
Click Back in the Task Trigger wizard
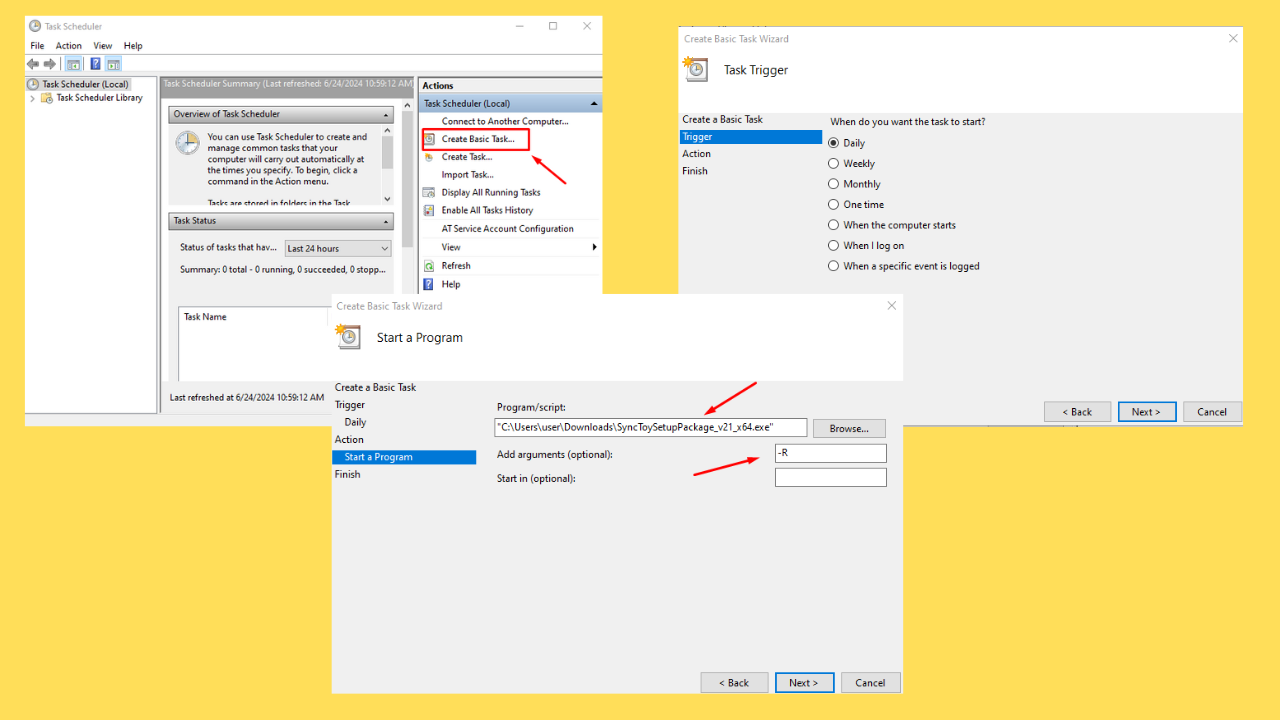pos(1077,412)
